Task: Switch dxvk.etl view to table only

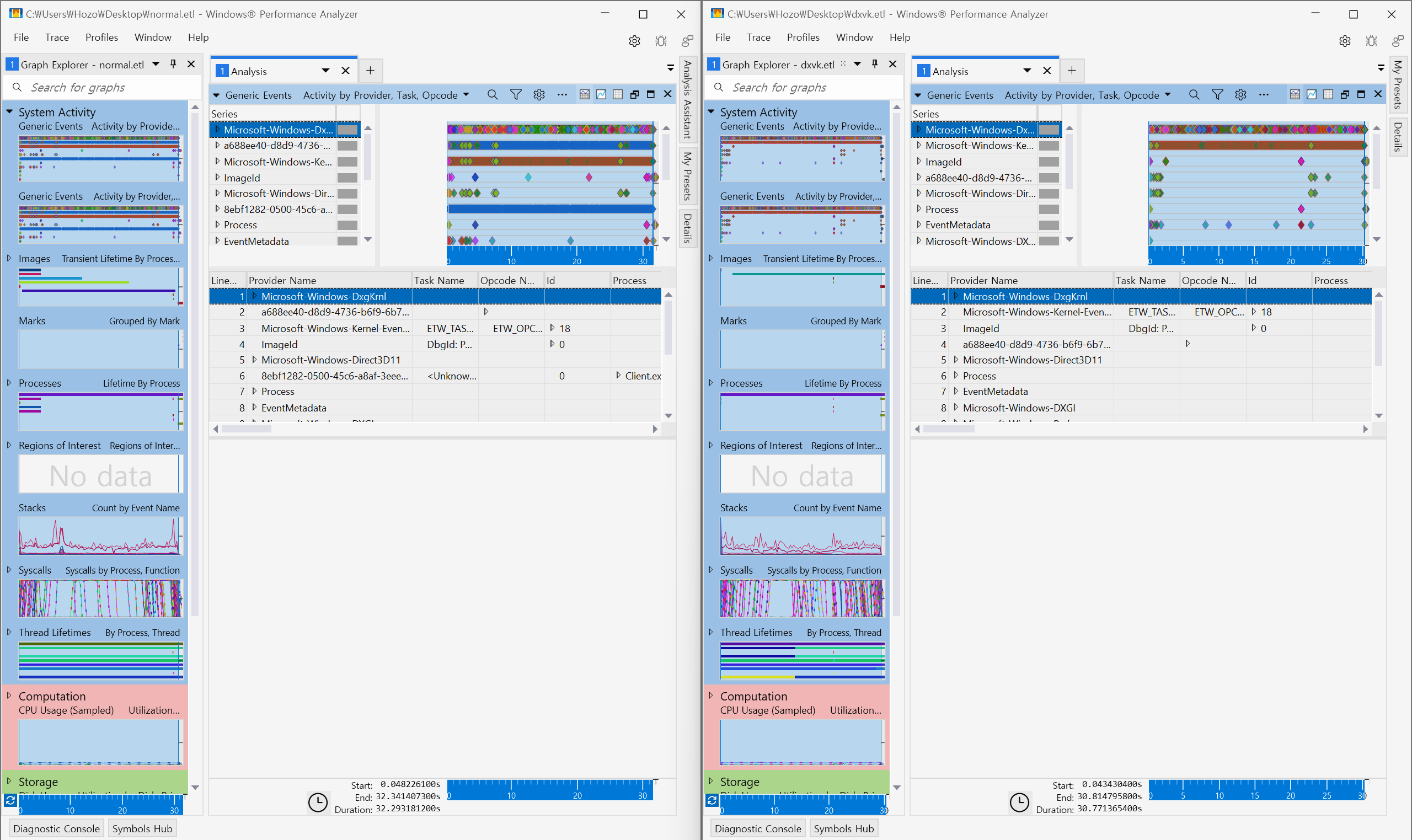Action: point(1328,94)
